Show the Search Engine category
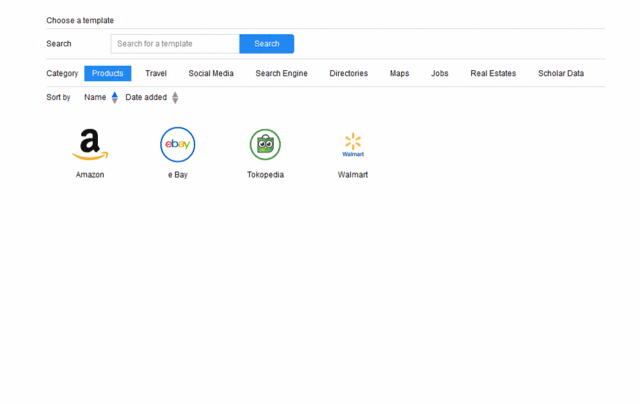 [x=282, y=73]
